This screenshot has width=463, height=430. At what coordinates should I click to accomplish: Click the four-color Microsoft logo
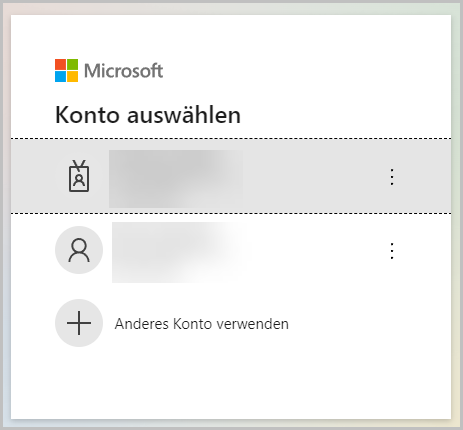click(x=67, y=71)
